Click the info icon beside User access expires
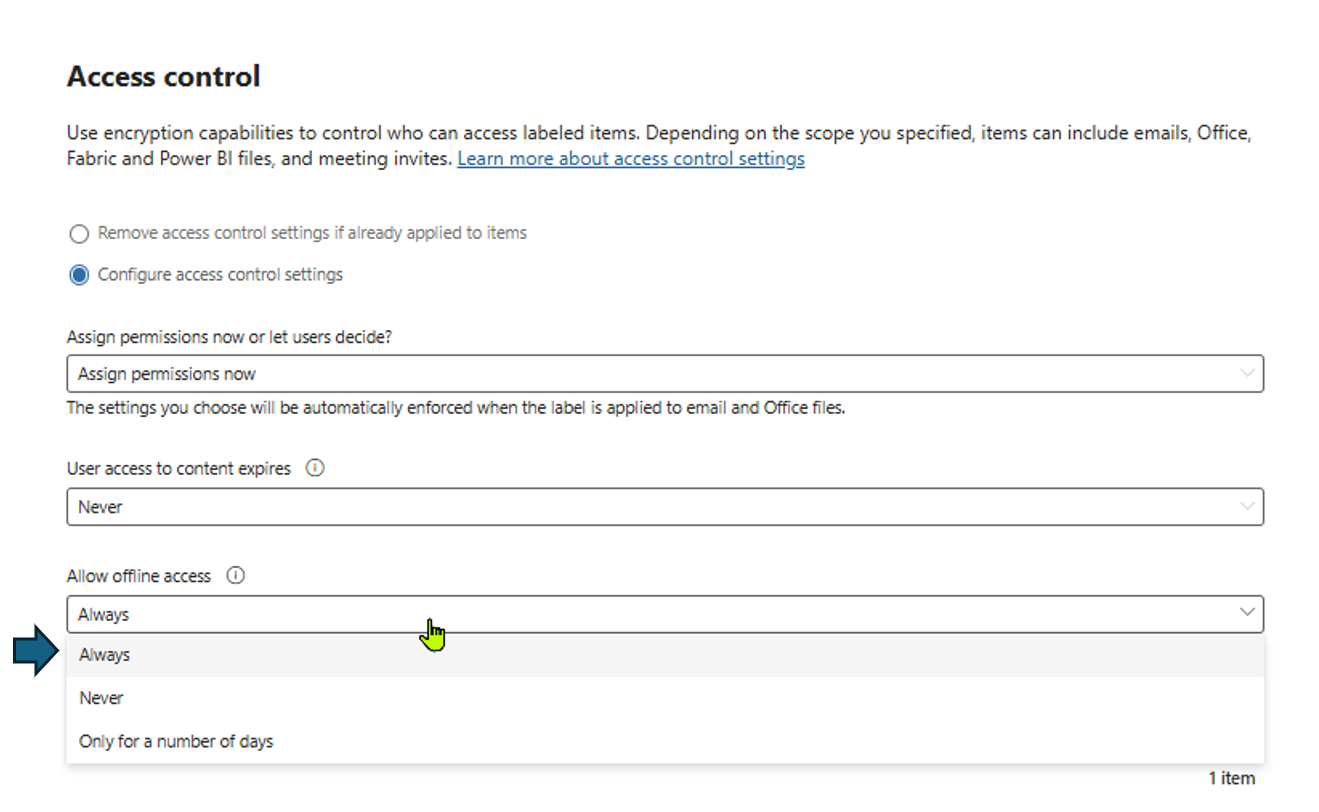1319x812 pixels. 315,468
